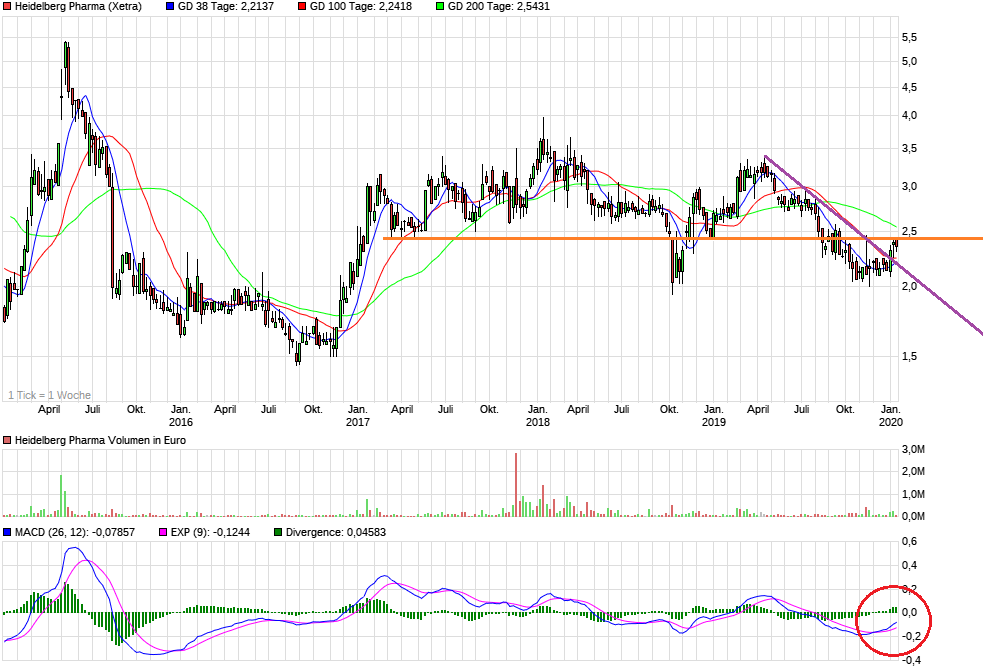This screenshot has width=983, height=670.
Task: Click the dark green Divergence legend square
Action: (x=279, y=532)
